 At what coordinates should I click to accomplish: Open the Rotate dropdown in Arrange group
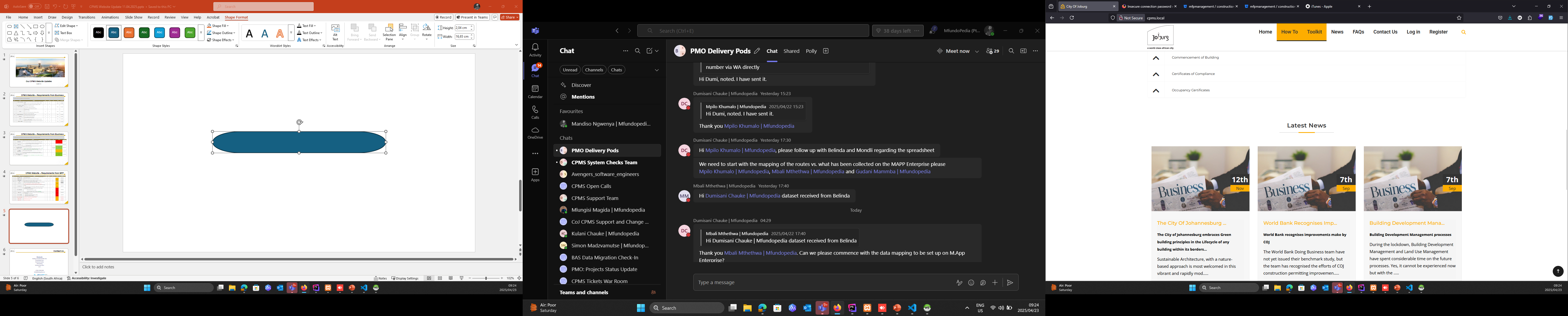click(x=427, y=32)
